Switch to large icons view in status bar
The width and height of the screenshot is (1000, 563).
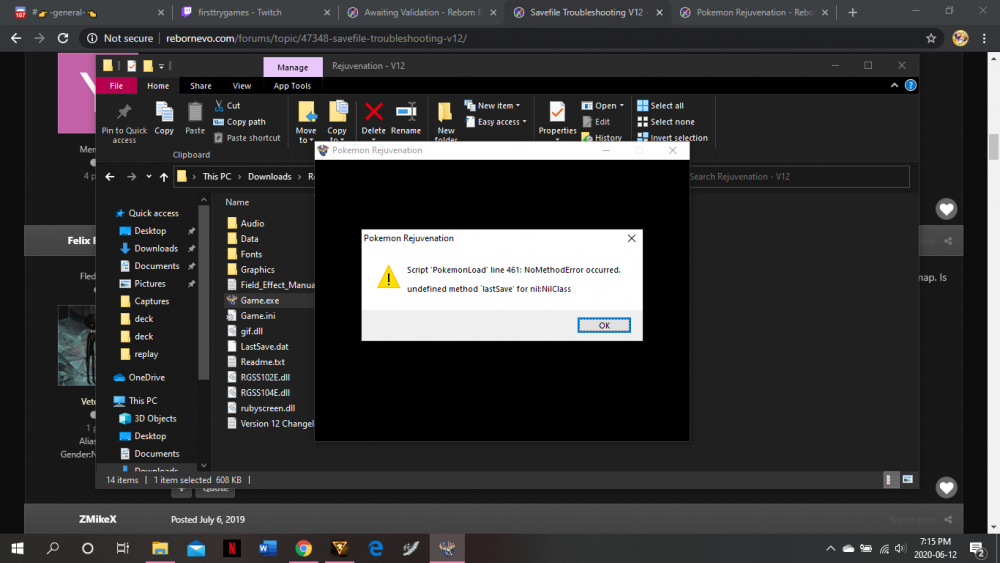908,479
